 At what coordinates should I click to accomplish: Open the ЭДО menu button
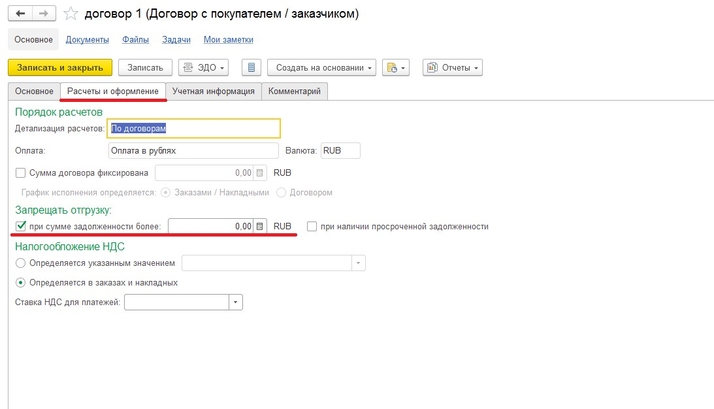point(204,67)
